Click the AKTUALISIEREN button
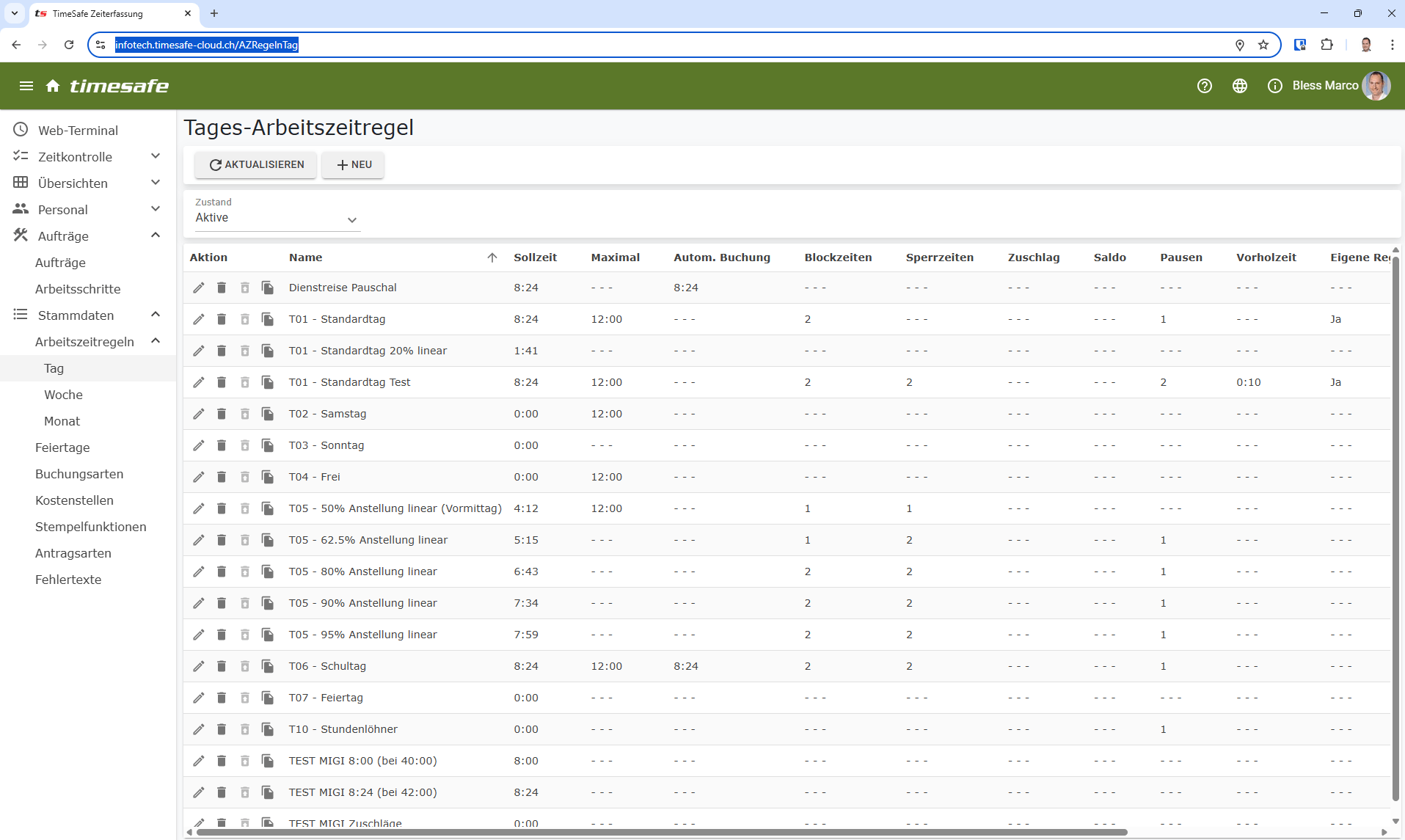1405x840 pixels. [256, 165]
